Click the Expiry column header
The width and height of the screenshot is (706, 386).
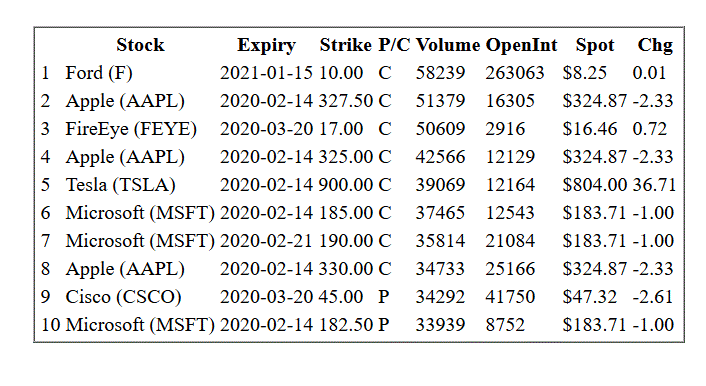[x=266, y=45]
